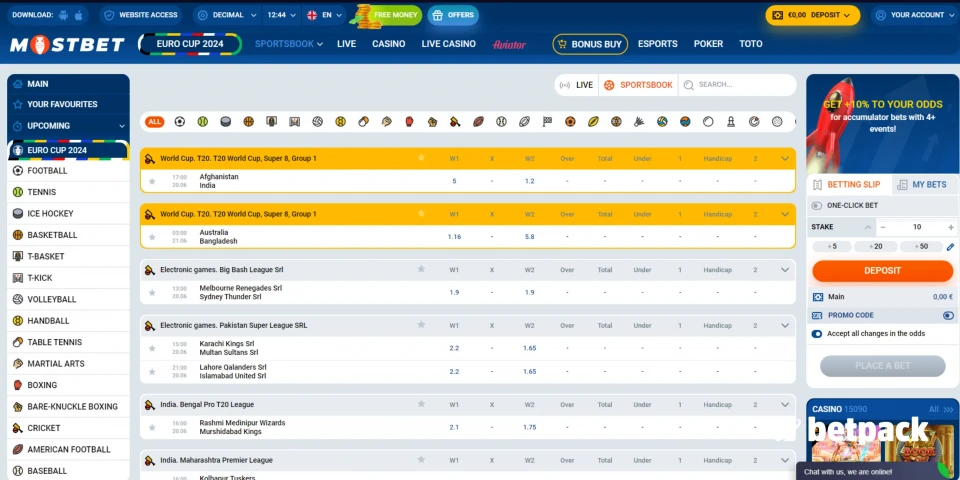Filter events by the football icon
Image resolution: width=960 pixels, height=480 pixels.
180,122
